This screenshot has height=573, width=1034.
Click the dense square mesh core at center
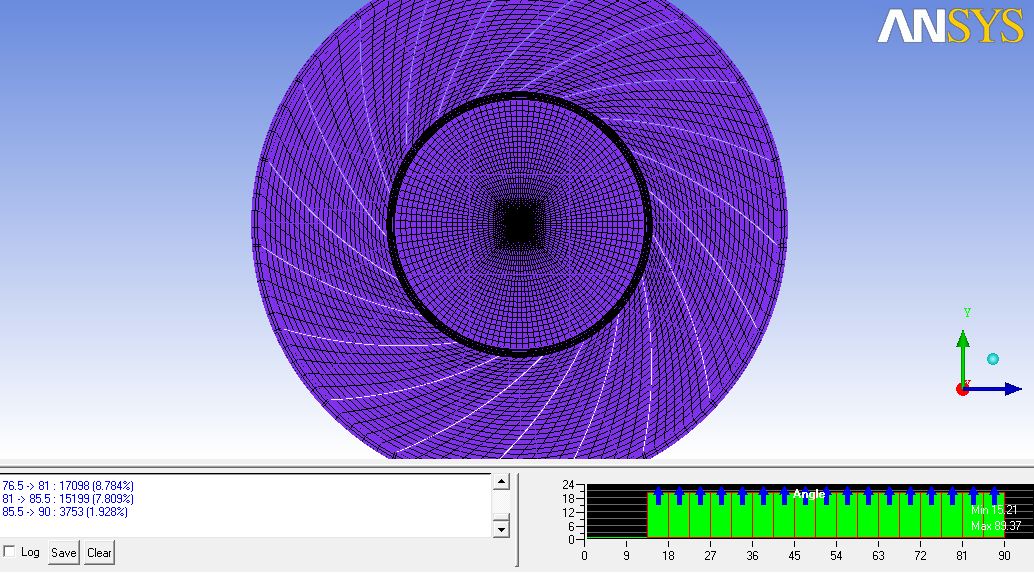click(520, 223)
